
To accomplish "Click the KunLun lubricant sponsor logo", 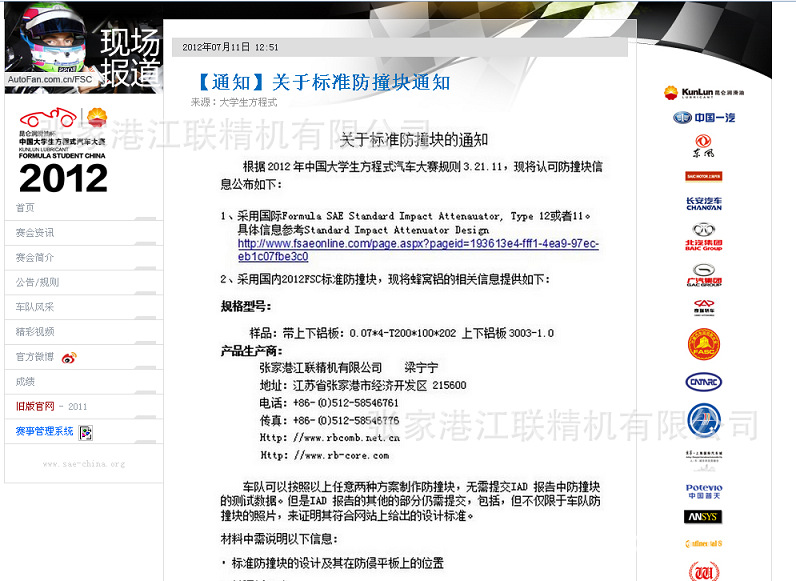I will (x=704, y=93).
